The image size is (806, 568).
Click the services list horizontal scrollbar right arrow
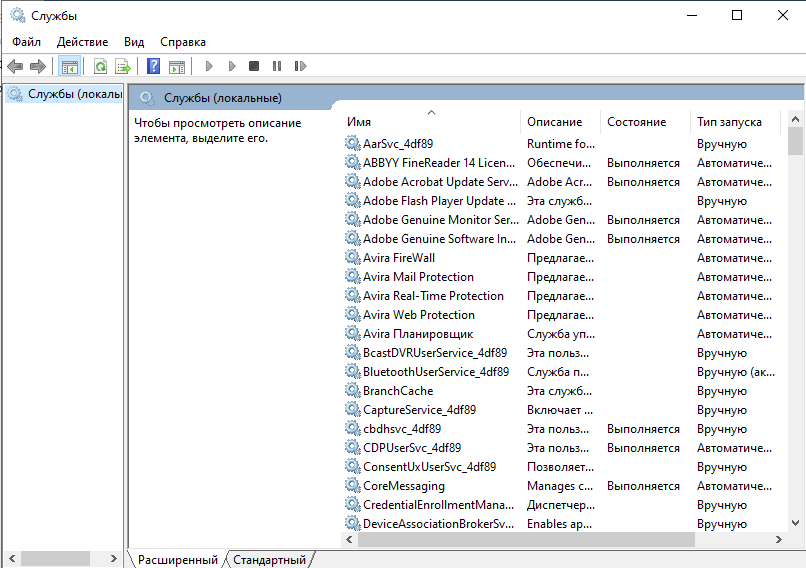(x=779, y=539)
